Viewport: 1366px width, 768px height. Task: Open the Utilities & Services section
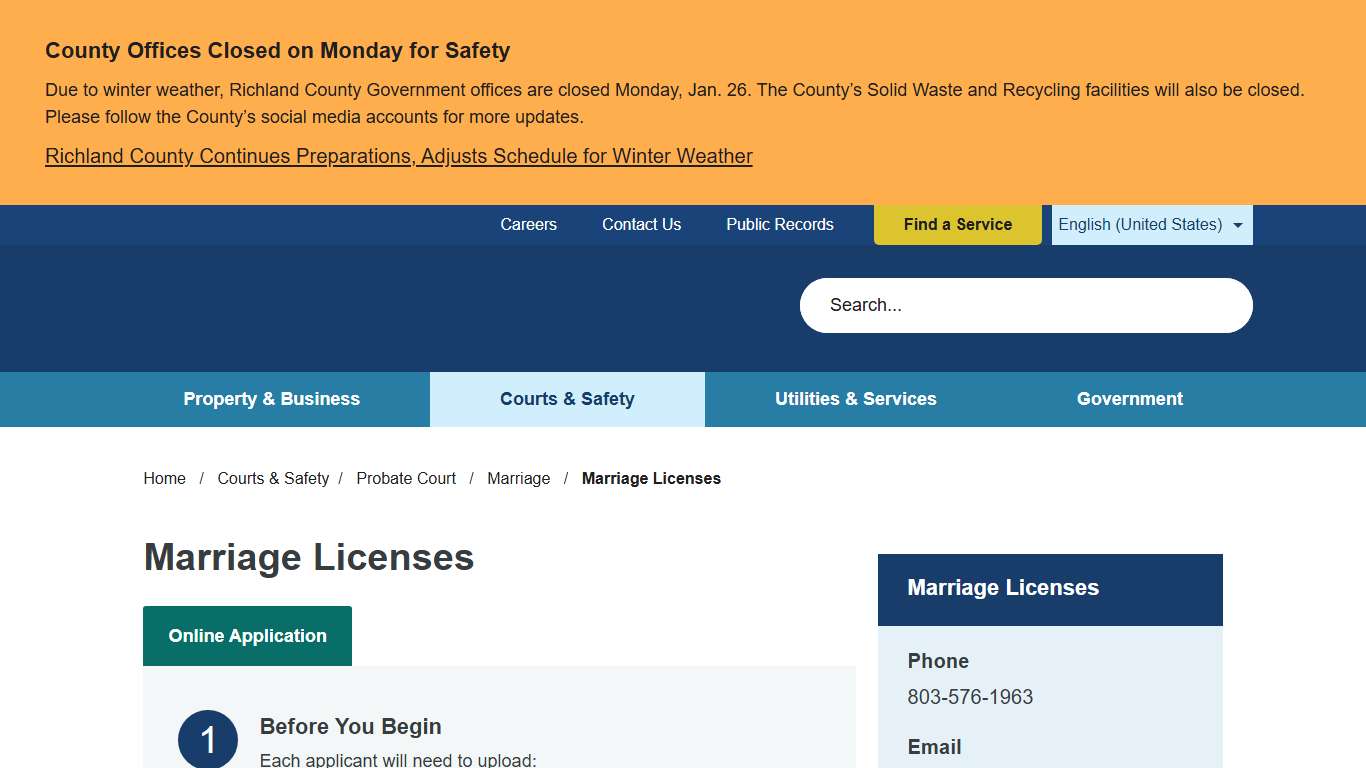(856, 398)
